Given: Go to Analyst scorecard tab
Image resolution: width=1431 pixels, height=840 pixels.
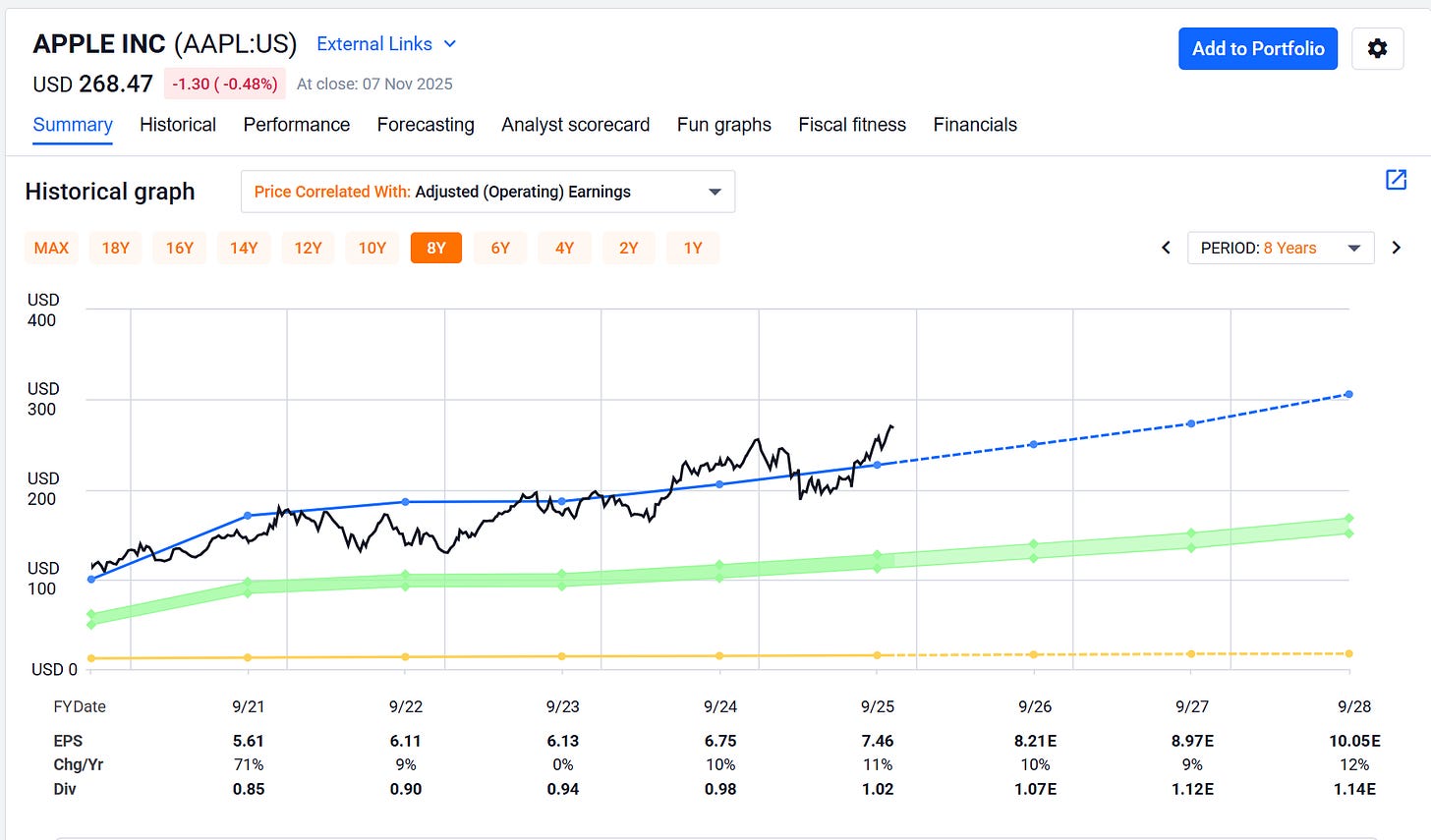Looking at the screenshot, I should click(x=575, y=125).
